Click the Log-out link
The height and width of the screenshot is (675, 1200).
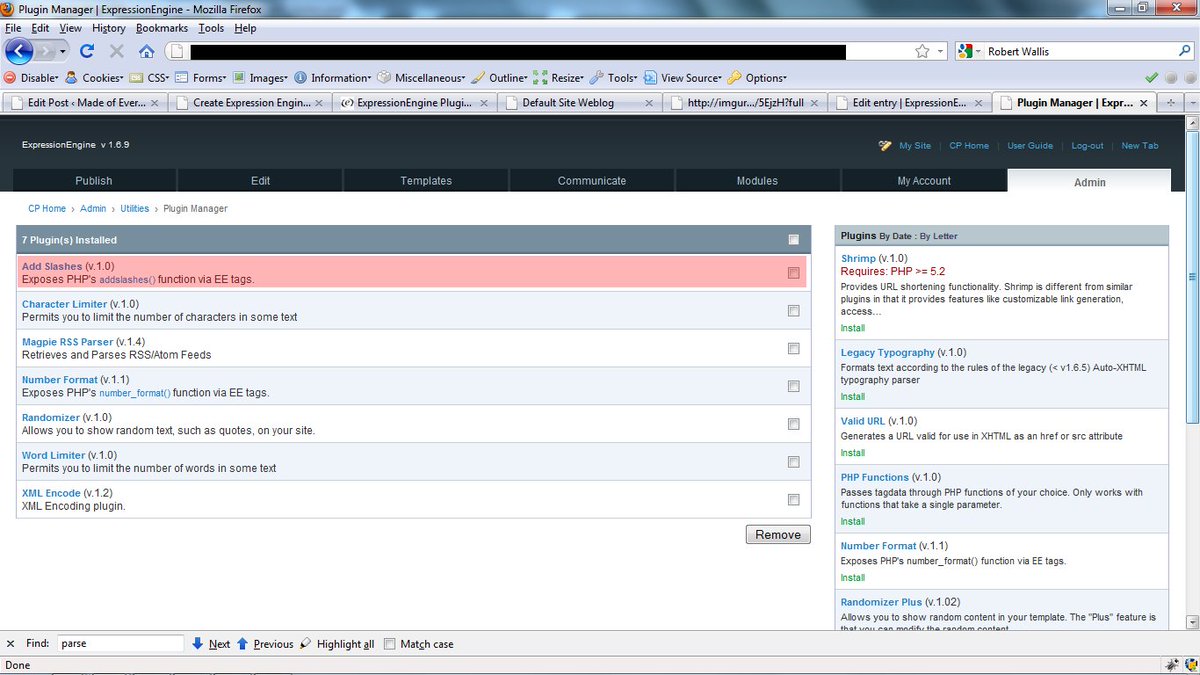pos(1087,146)
